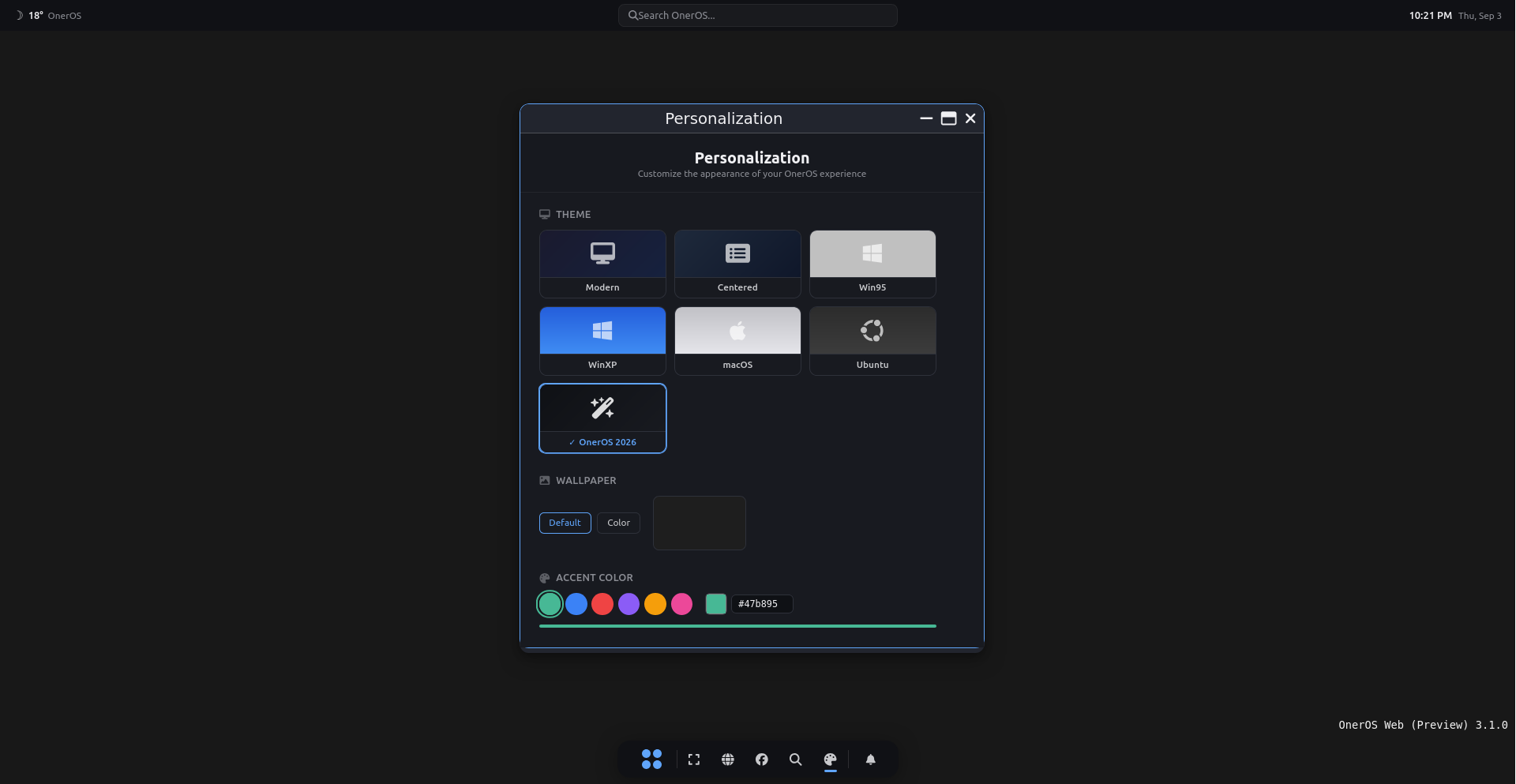Minimize the Personalization window
Image resolution: width=1516 pixels, height=784 pixels.
[926, 118]
